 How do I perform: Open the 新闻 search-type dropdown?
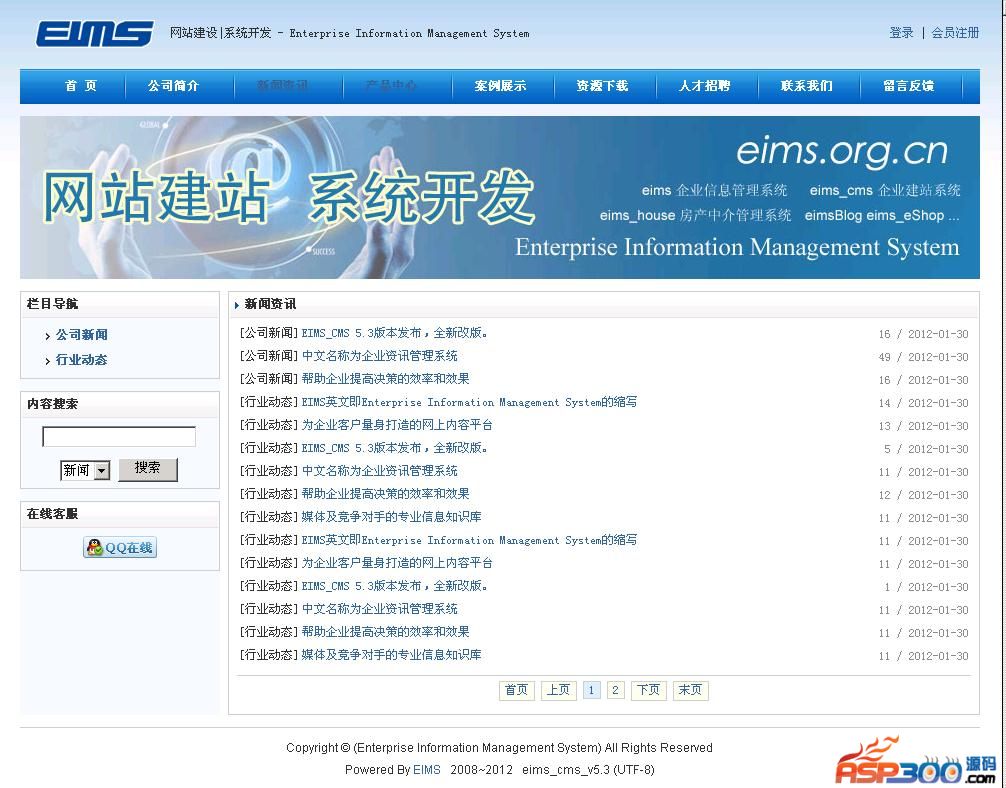[x=85, y=470]
